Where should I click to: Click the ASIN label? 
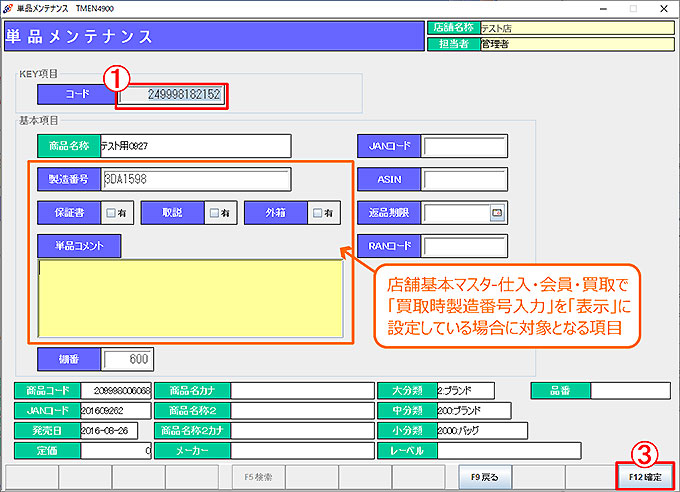pos(389,179)
